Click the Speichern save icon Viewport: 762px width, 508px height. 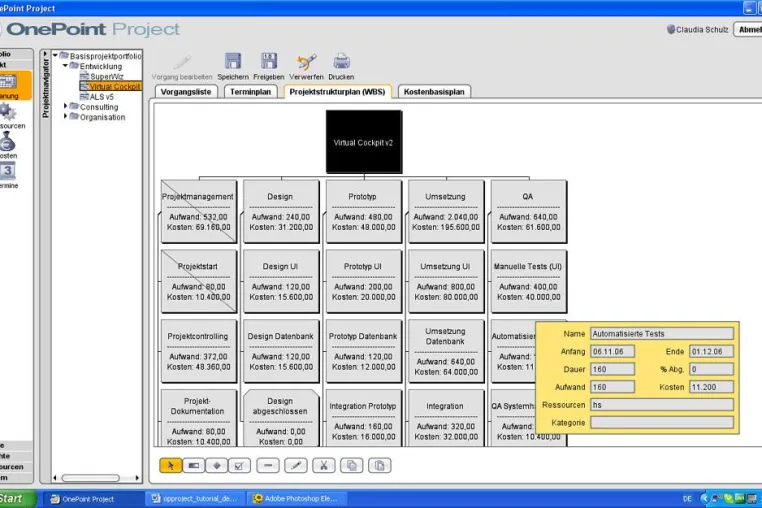[x=233, y=62]
